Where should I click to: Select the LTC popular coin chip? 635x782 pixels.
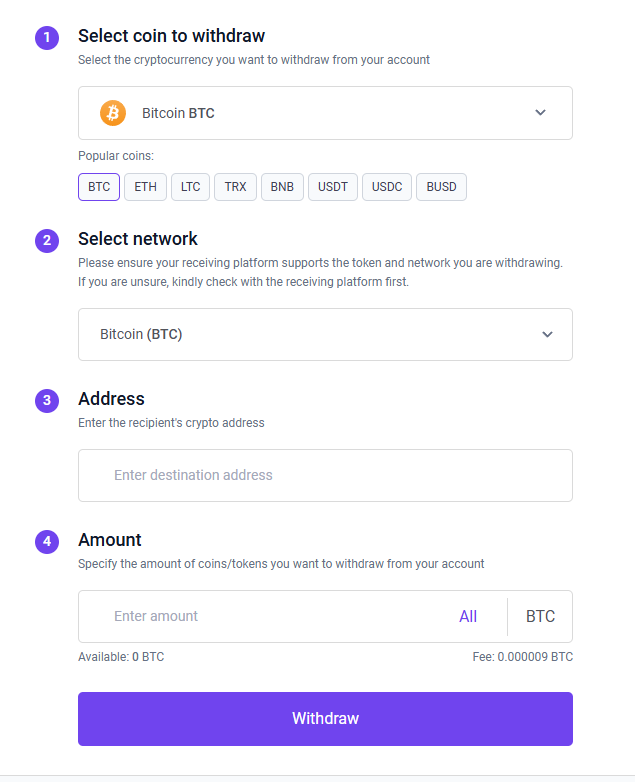[x=190, y=187]
